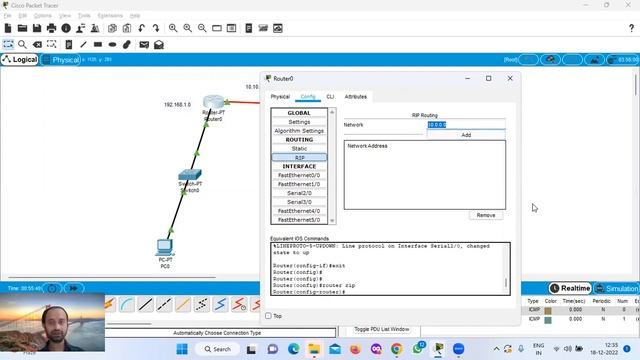Choose the Add Simple PDU envelope
Viewport: 640px width, 360px height.
pos(144,44)
